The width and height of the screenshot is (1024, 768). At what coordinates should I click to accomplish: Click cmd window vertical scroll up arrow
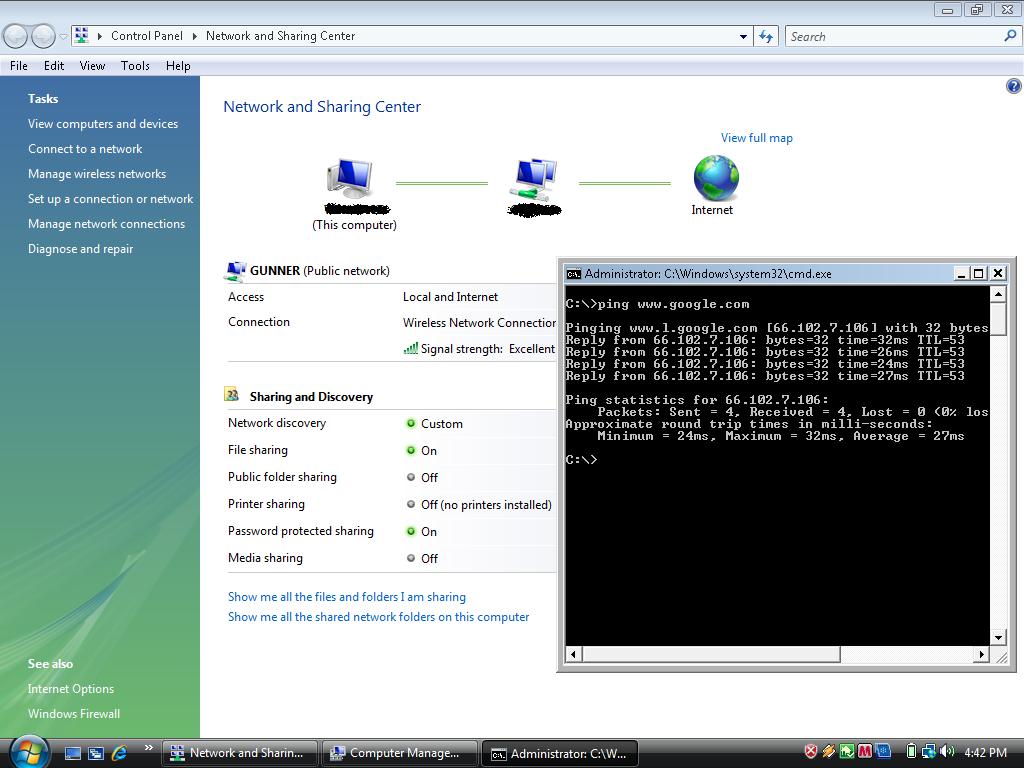click(x=998, y=295)
